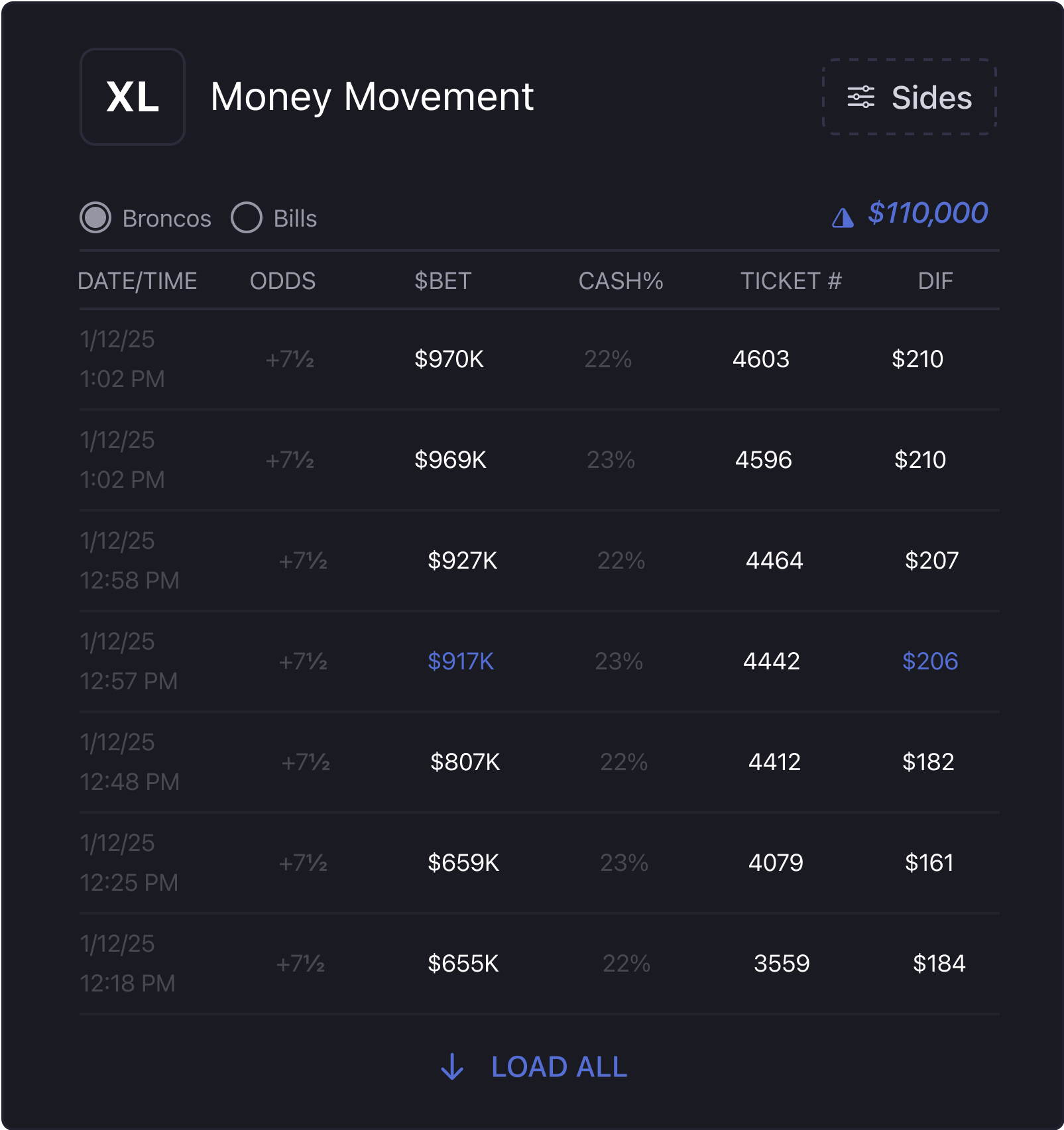Select the 12:18 PM row with ticket 3559
This screenshot has width=1064, height=1130.
pos(540,964)
